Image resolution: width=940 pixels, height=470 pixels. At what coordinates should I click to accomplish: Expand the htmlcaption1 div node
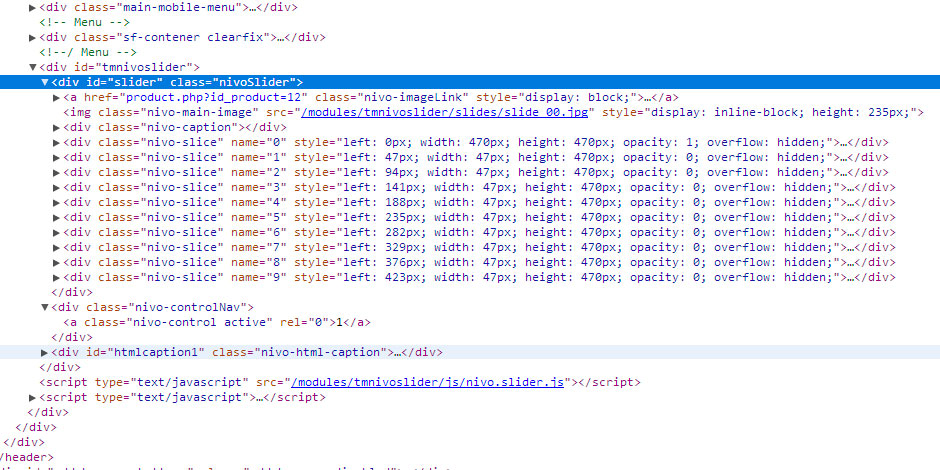[44, 352]
